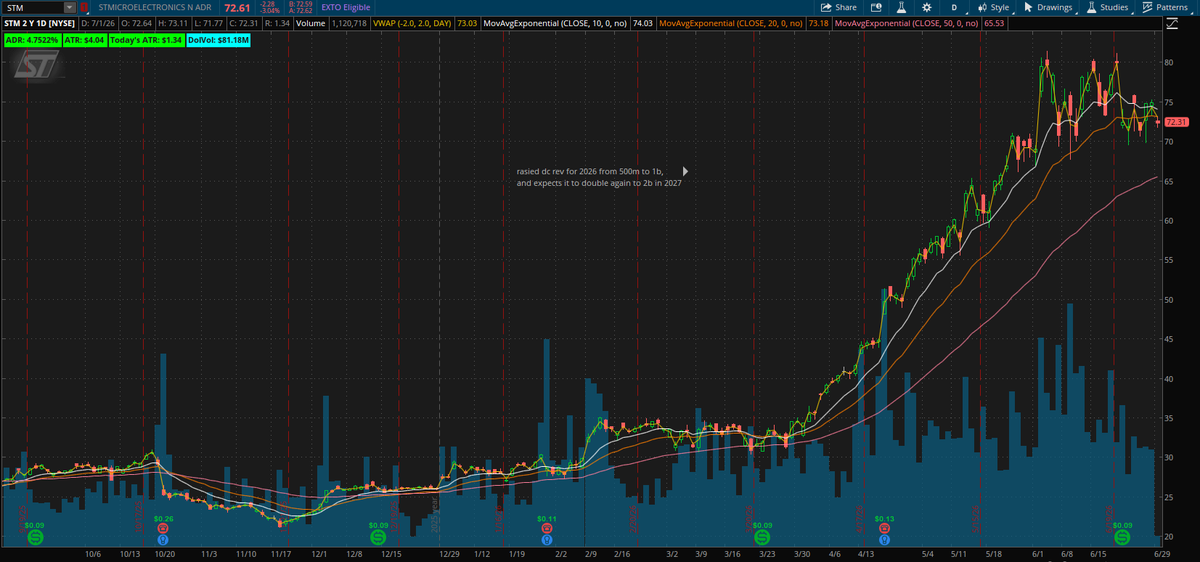Click the STM symbol input field
Viewport: 1200px width, 562px height.
33,7
